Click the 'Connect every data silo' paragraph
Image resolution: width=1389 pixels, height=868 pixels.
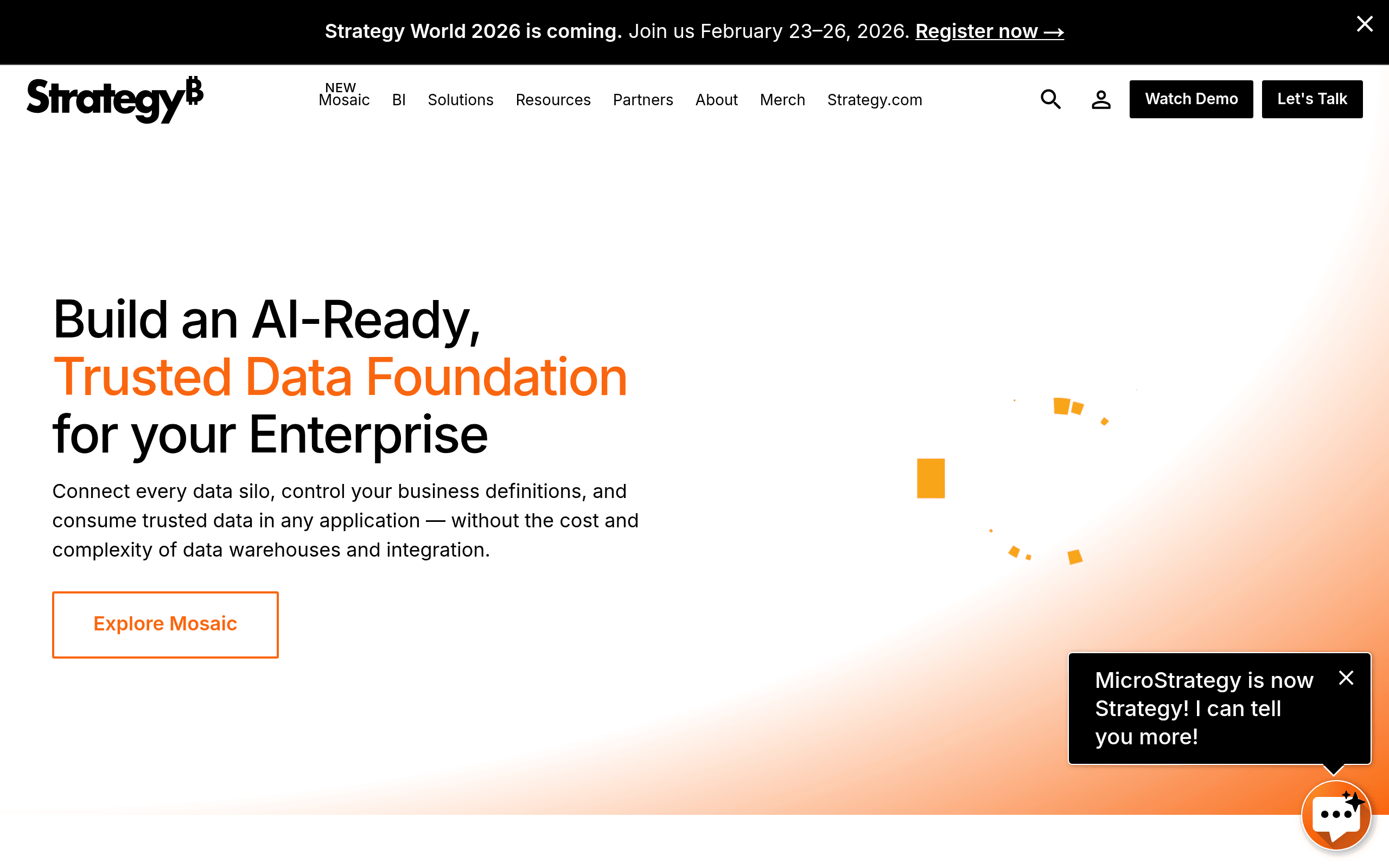(346, 521)
